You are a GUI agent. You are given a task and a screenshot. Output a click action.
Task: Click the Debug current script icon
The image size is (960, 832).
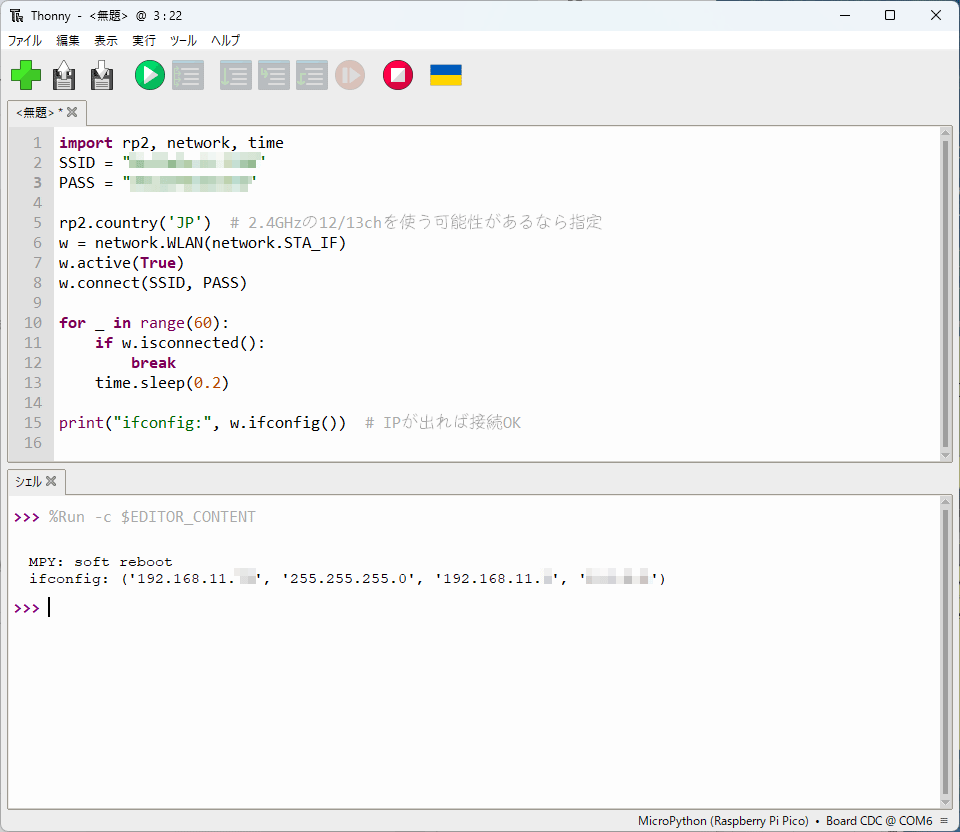188,75
